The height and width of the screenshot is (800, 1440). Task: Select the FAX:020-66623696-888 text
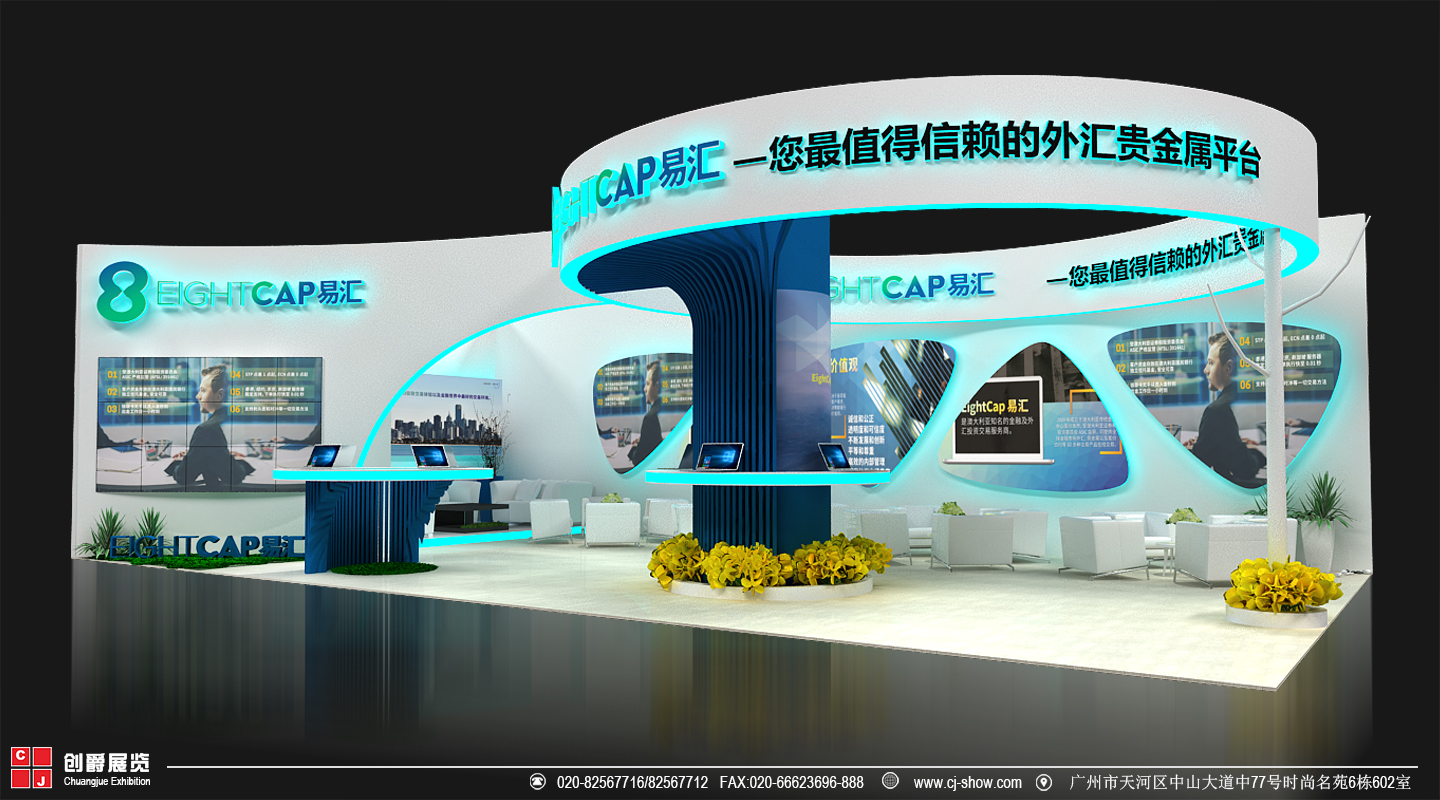coord(791,782)
